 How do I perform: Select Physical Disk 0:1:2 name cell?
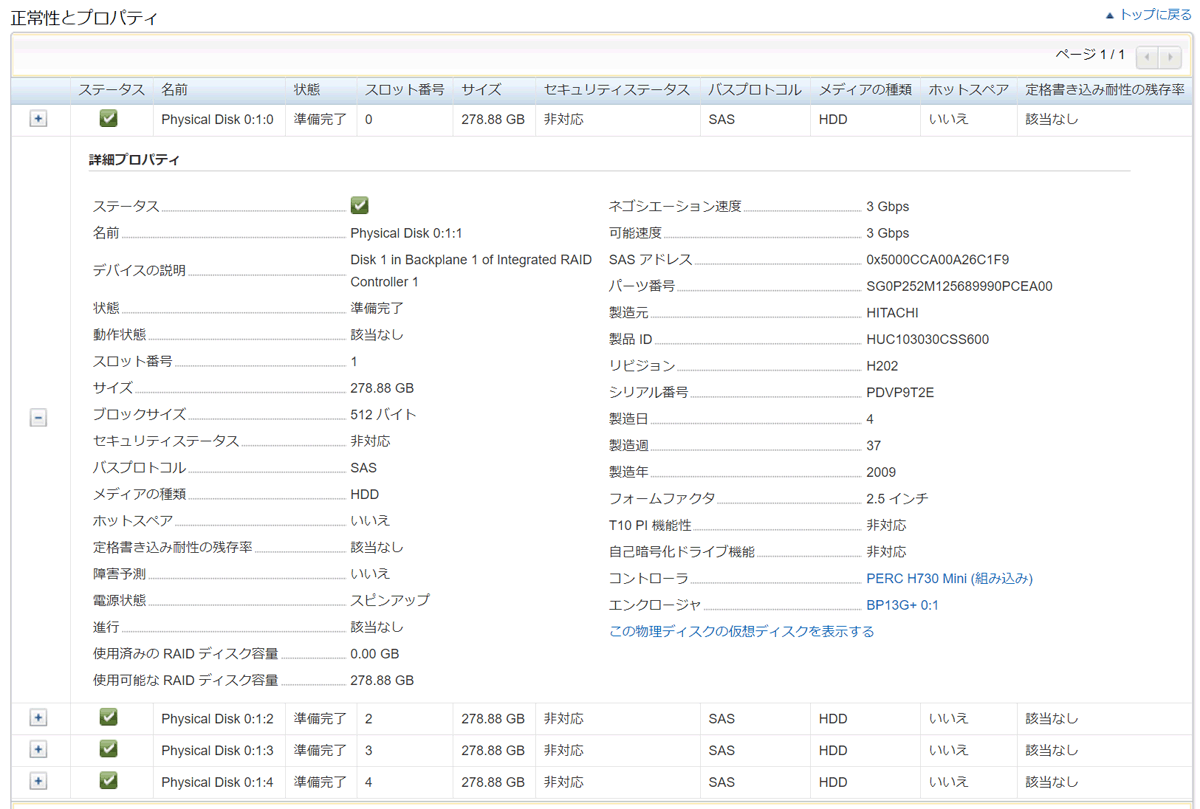point(217,718)
